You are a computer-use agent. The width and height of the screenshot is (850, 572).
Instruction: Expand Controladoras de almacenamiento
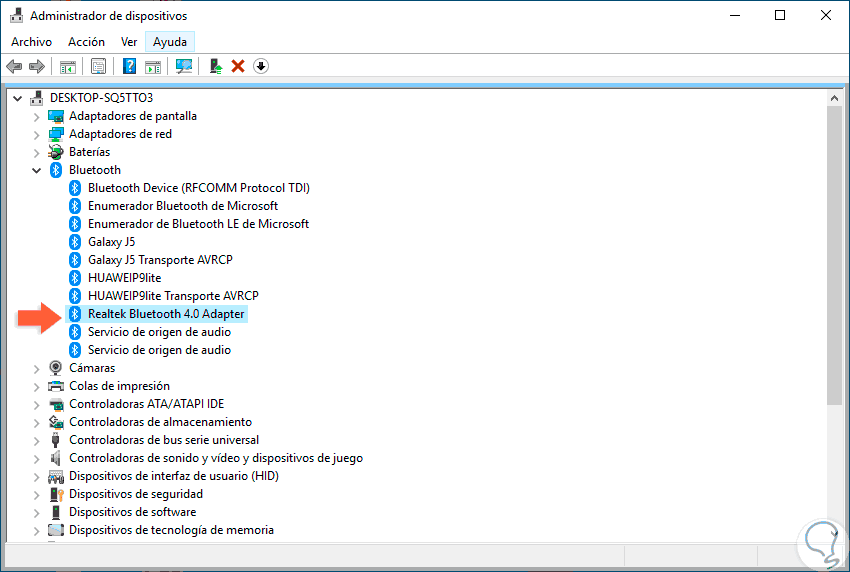coord(36,422)
